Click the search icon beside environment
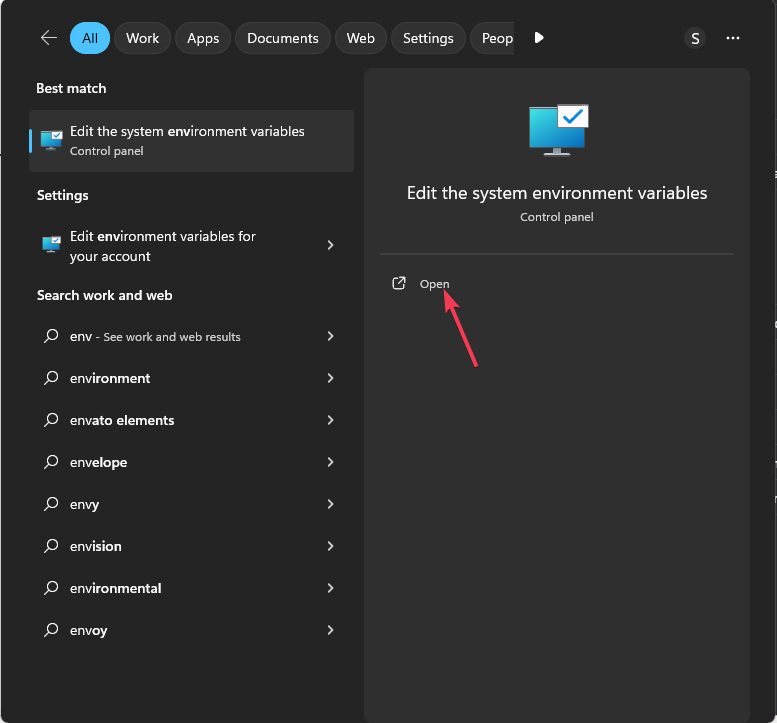The width and height of the screenshot is (777, 723). pos(51,378)
